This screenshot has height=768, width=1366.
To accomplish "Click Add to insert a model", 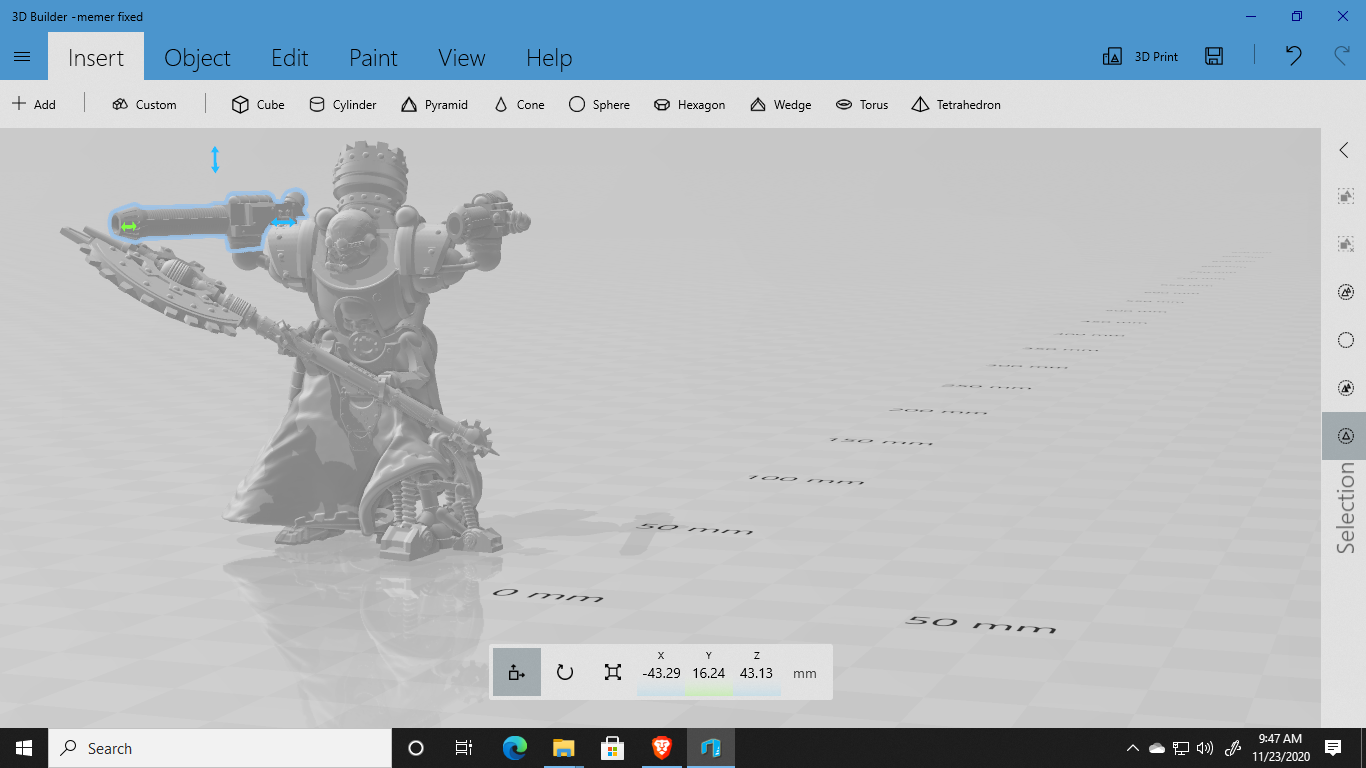I will coord(34,104).
